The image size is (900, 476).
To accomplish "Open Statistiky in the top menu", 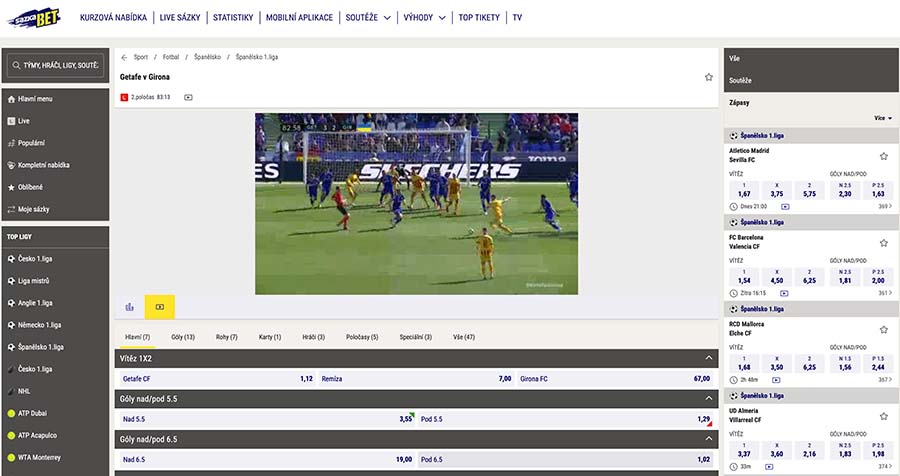I will pos(235,17).
